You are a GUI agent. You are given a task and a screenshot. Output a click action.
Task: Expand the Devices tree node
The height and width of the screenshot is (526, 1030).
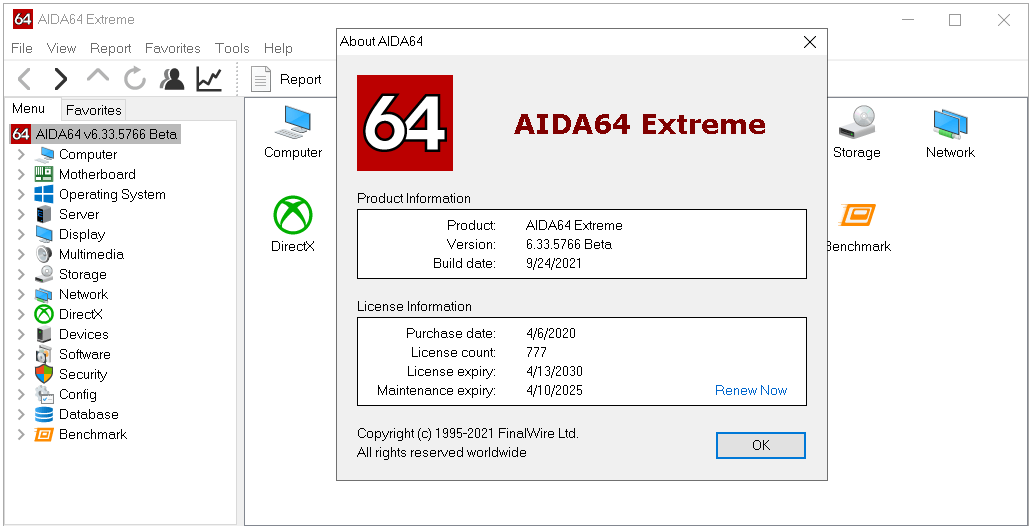(x=21, y=334)
